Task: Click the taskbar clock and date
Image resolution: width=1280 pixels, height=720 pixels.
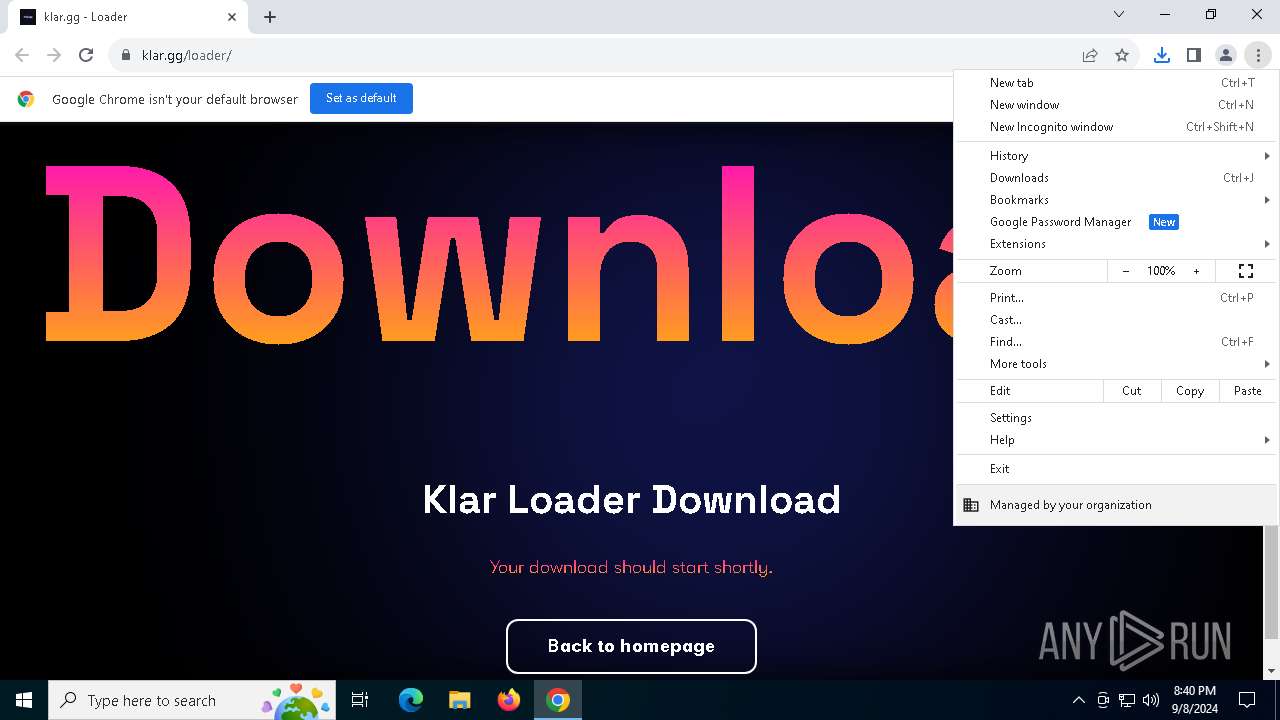Action: [x=1194, y=700]
